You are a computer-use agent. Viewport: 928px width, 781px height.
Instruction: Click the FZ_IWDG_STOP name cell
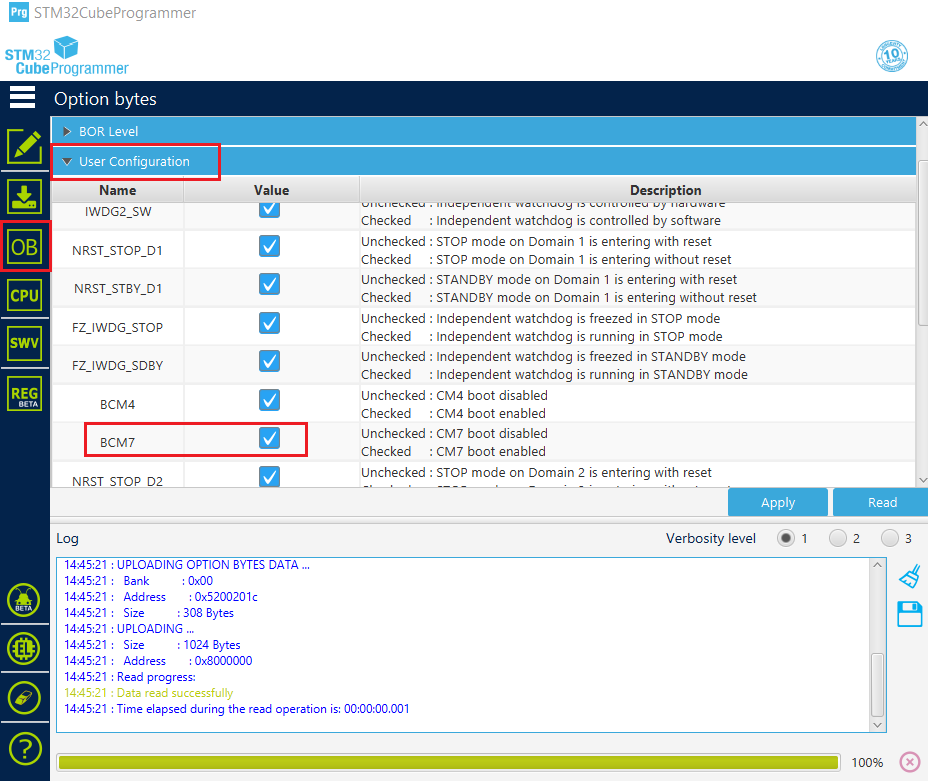pyautogui.click(x=117, y=328)
